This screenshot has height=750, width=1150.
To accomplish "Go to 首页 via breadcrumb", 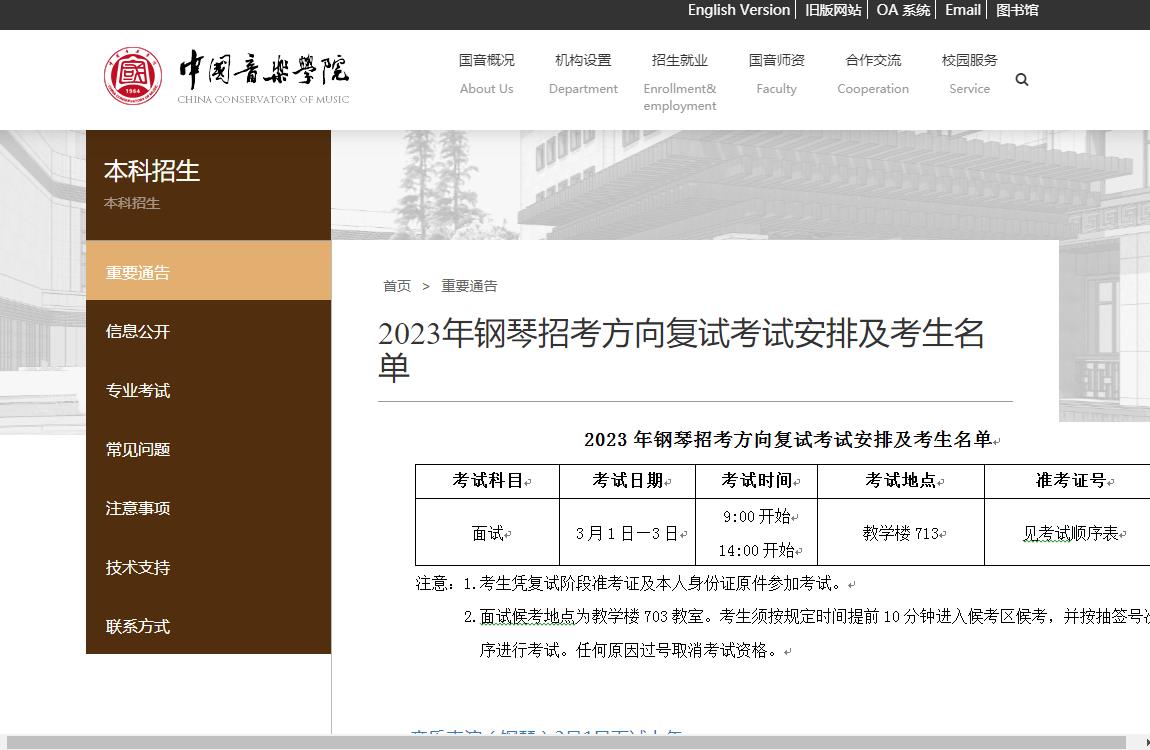I will 397,286.
